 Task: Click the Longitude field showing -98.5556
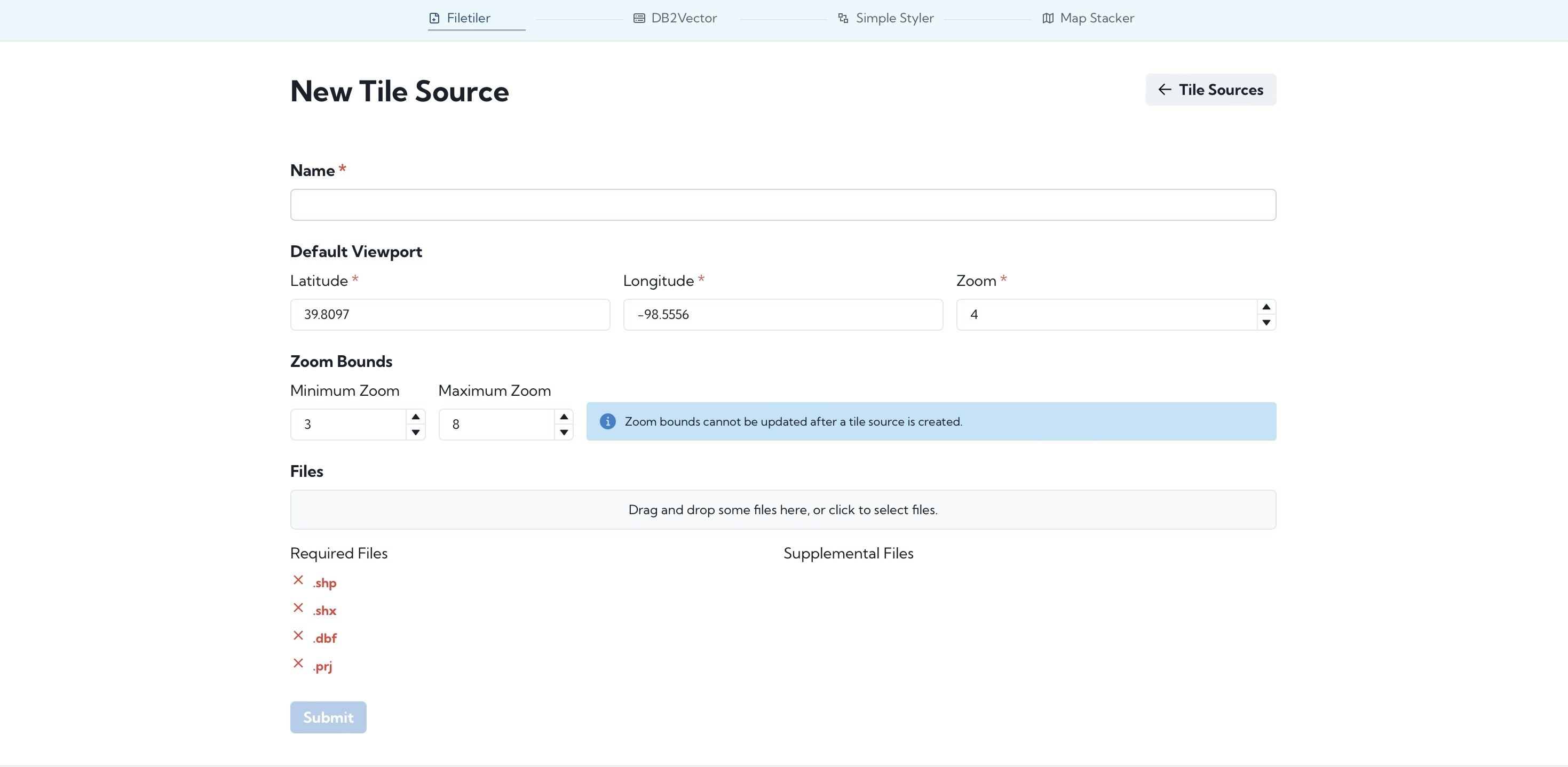pyautogui.click(x=783, y=315)
